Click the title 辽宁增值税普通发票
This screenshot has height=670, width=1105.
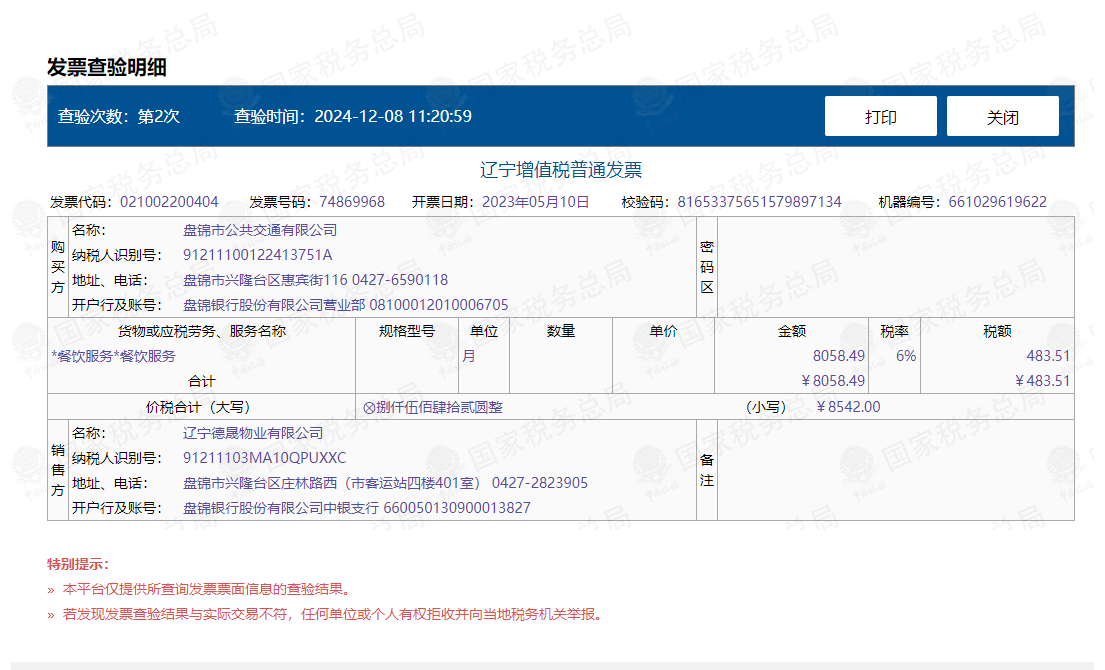(x=561, y=170)
